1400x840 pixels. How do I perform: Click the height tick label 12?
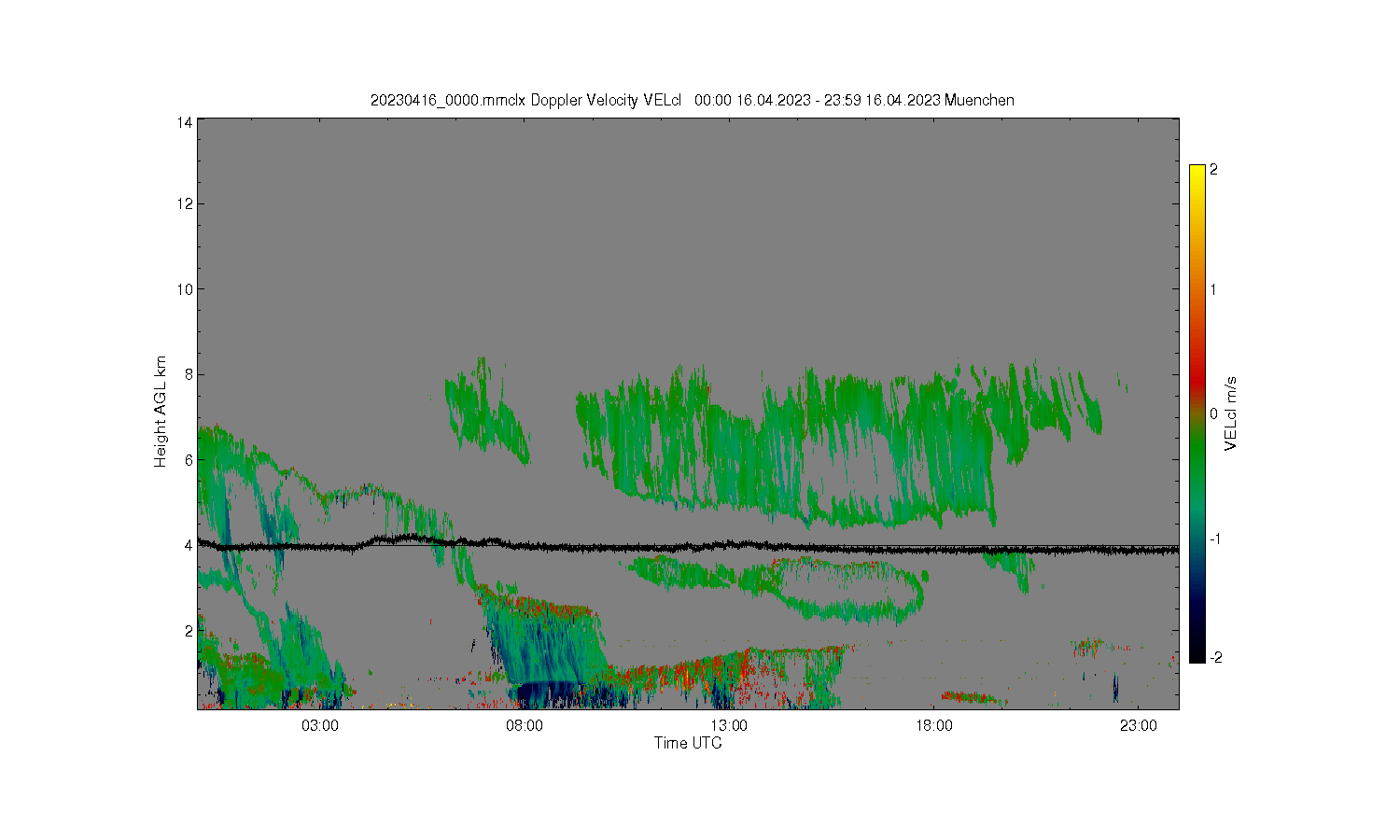point(185,203)
